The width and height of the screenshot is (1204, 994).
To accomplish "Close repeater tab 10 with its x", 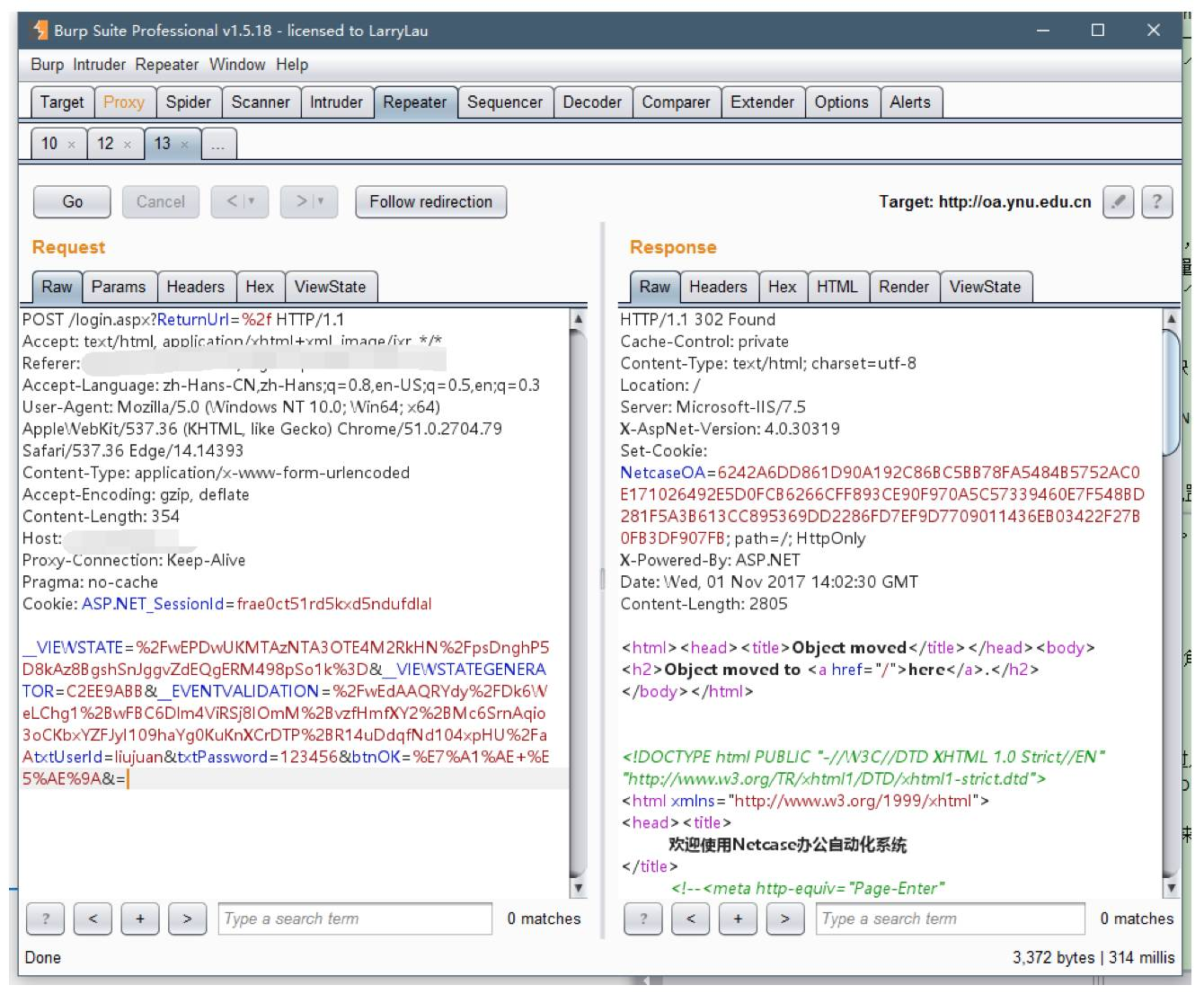I will [71, 145].
